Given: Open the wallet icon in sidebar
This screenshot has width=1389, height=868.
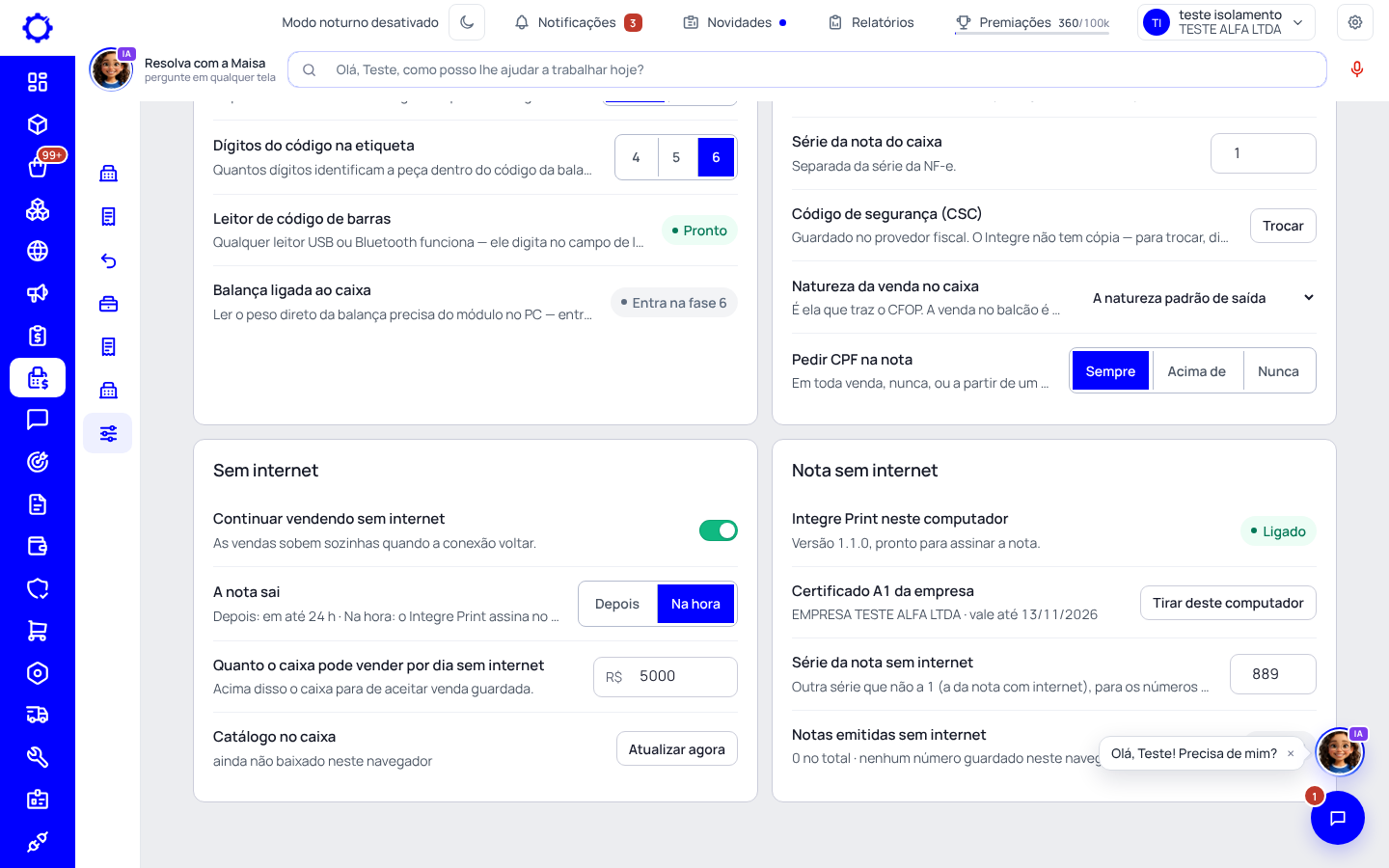Looking at the screenshot, I should [x=38, y=547].
